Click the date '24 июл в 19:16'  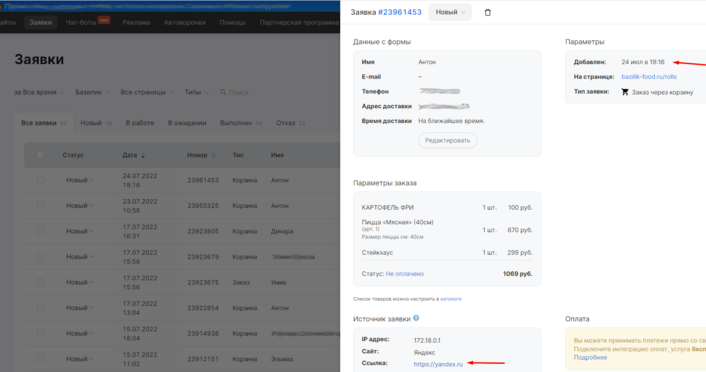[643, 62]
